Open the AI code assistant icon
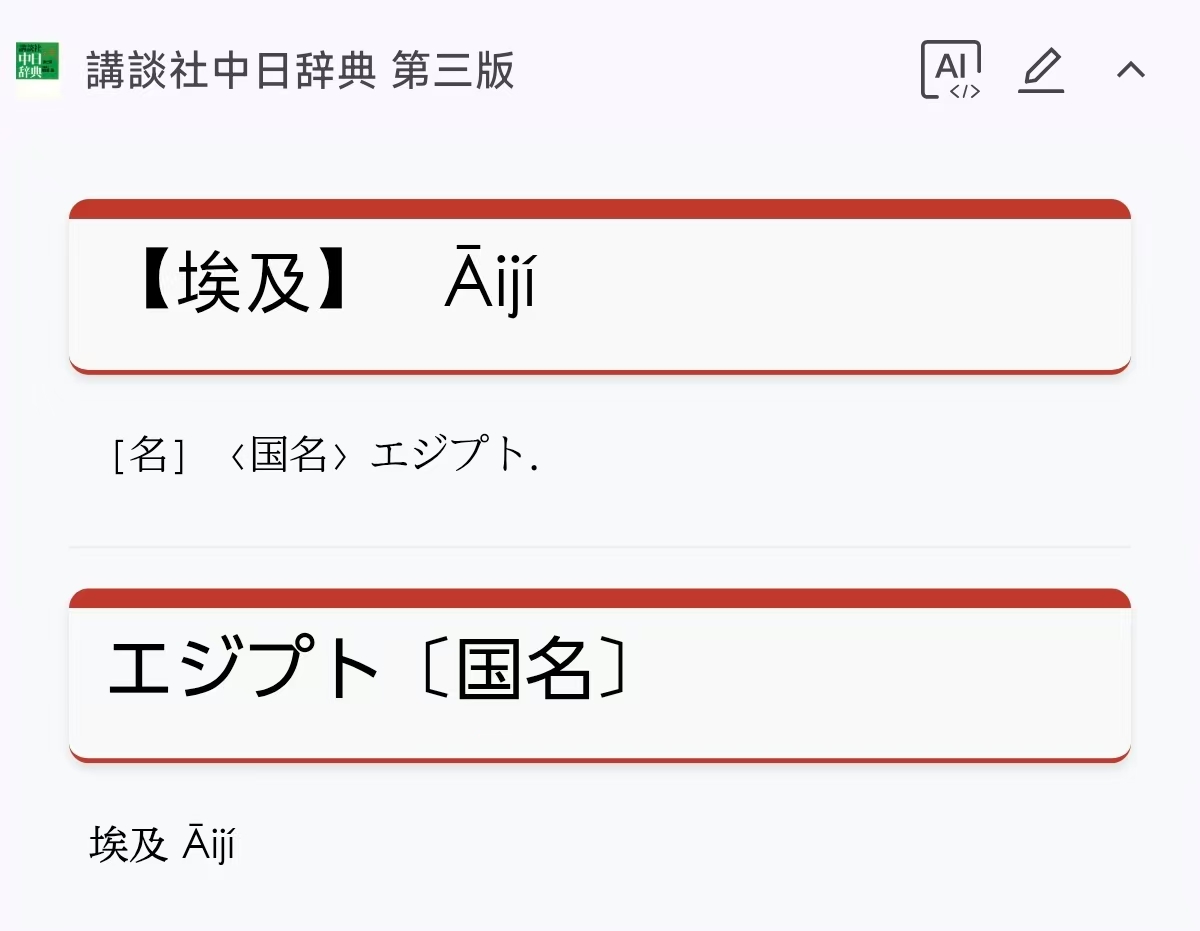The height and width of the screenshot is (931, 1200). 950,69
